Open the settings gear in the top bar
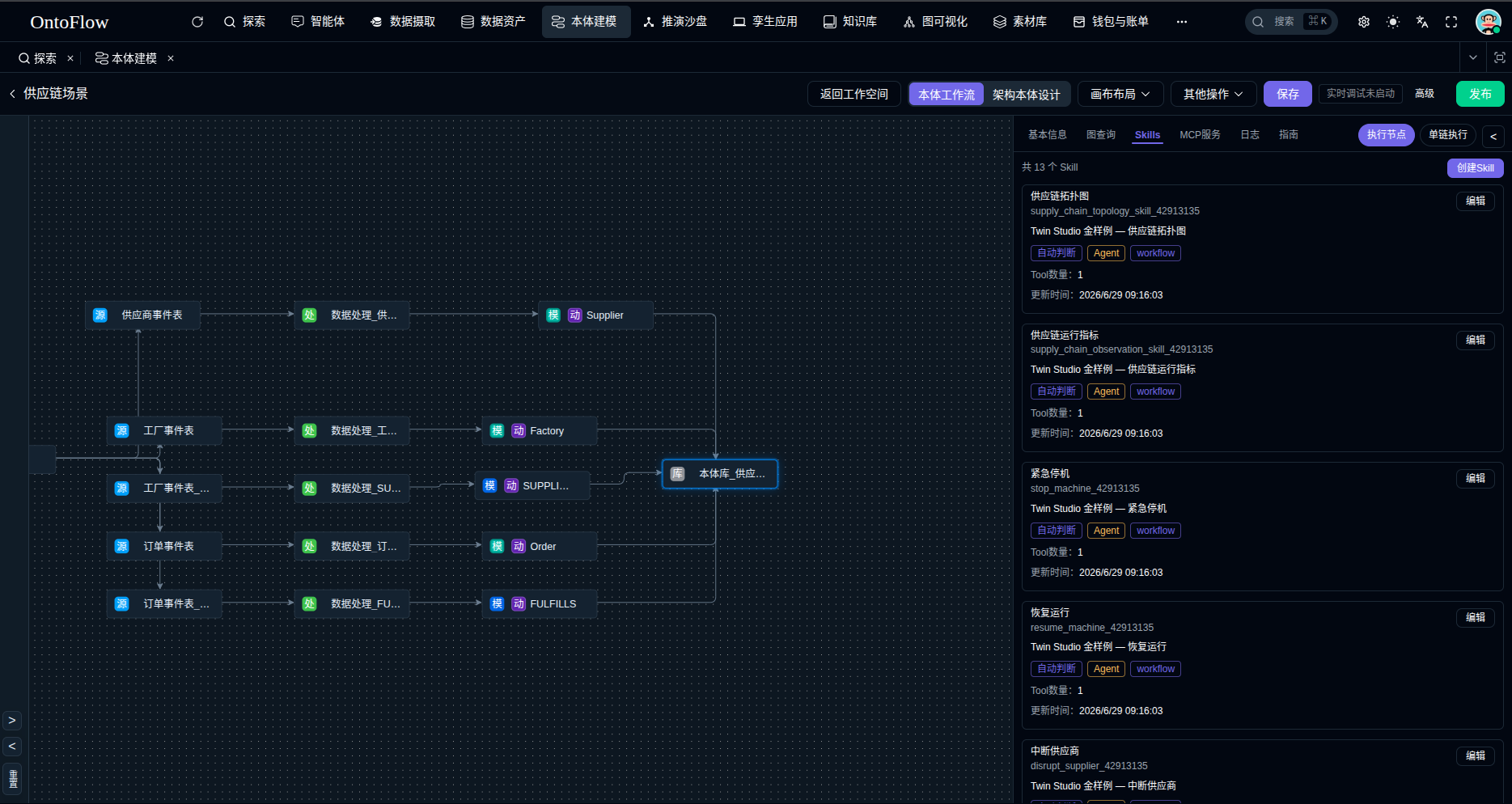Viewport: 1512px width, 804px height. tap(1364, 22)
